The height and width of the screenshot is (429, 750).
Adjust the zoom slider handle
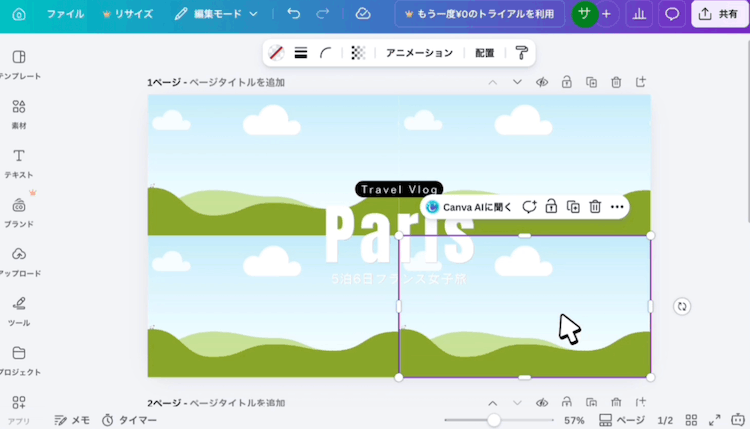(494, 420)
